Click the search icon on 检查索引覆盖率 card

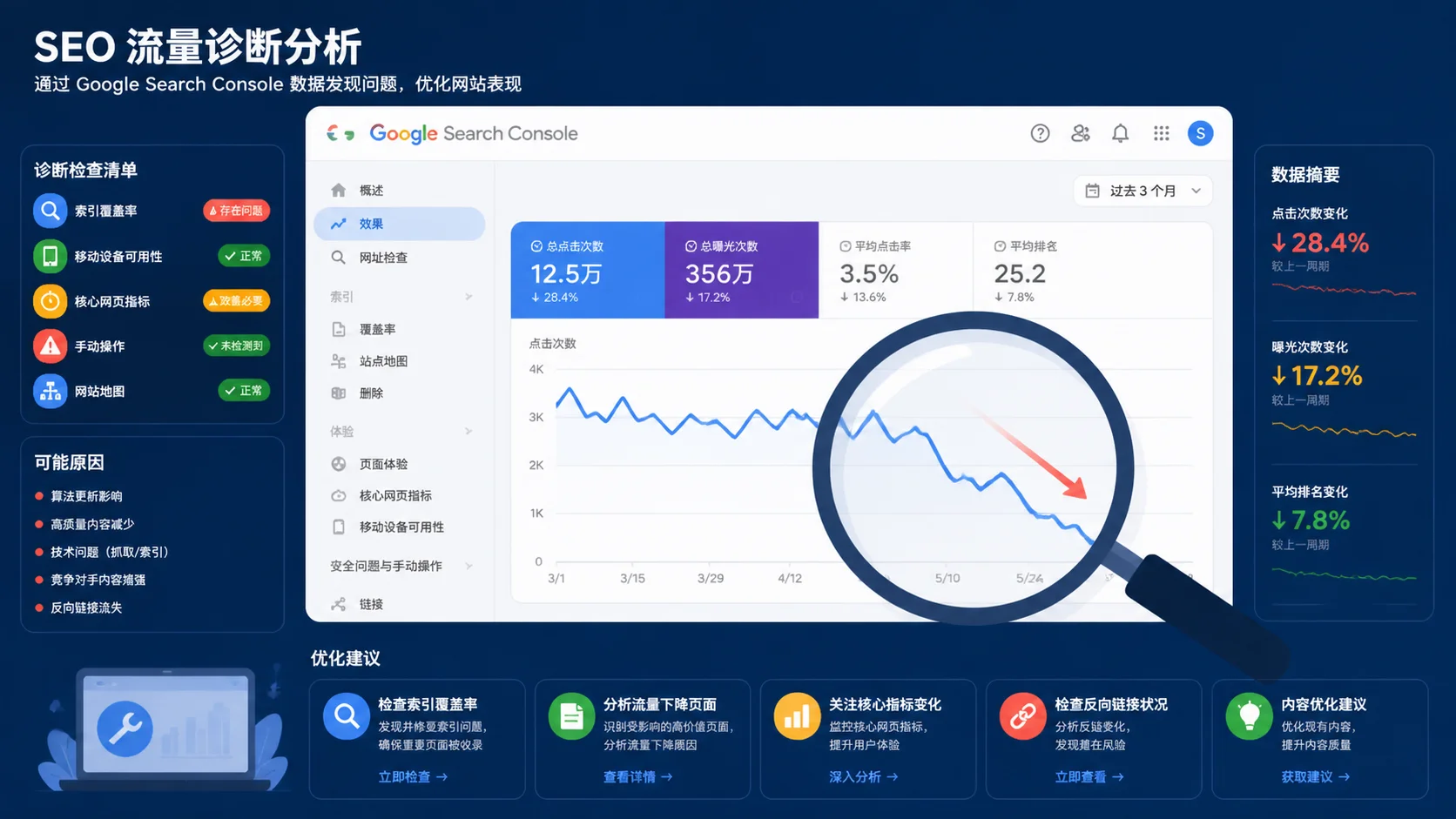point(347,716)
